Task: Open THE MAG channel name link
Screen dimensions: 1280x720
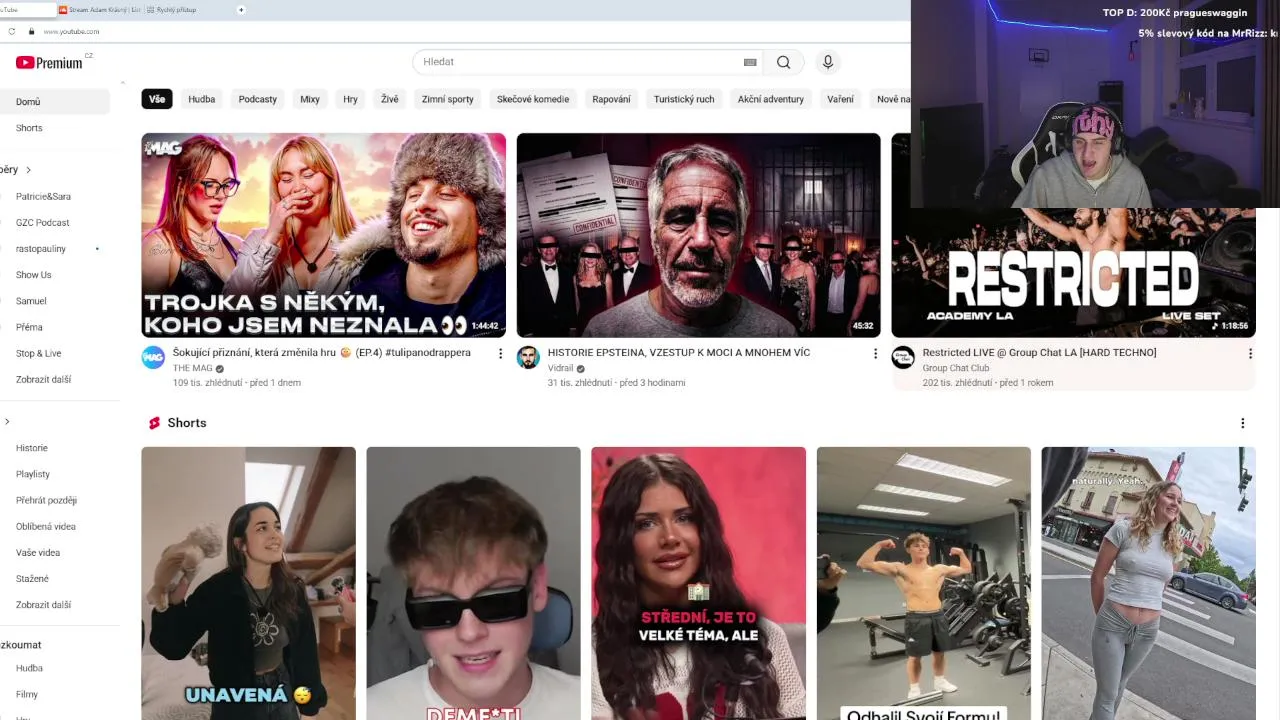Action: 192,368
